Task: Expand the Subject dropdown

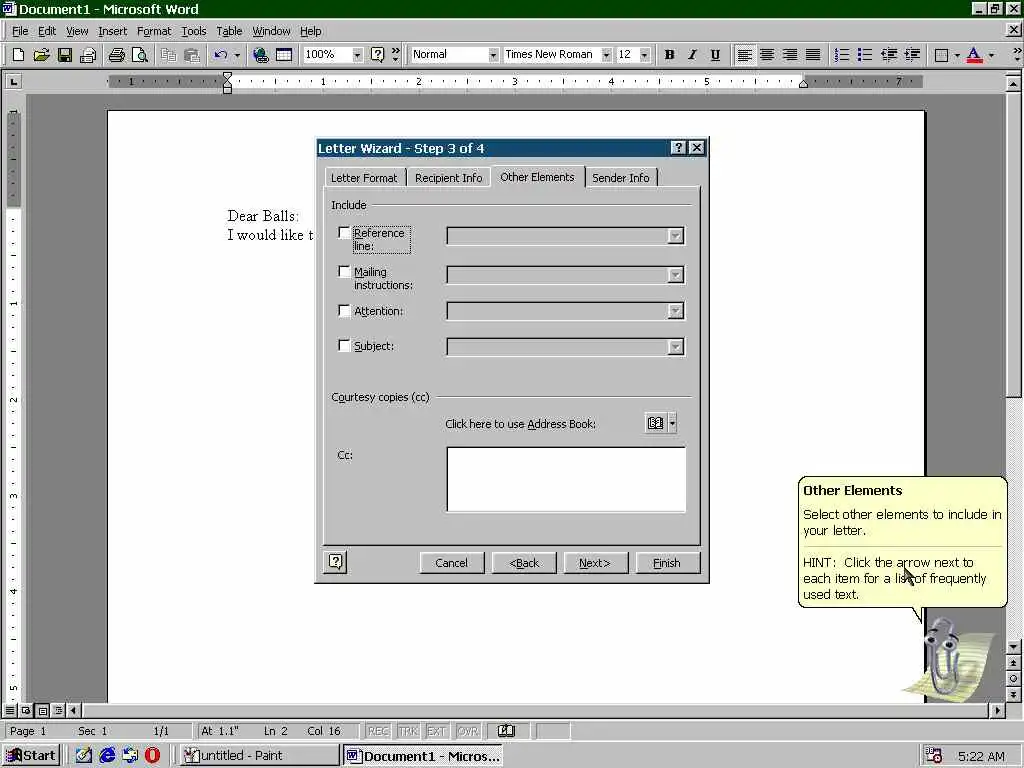Action: (675, 347)
